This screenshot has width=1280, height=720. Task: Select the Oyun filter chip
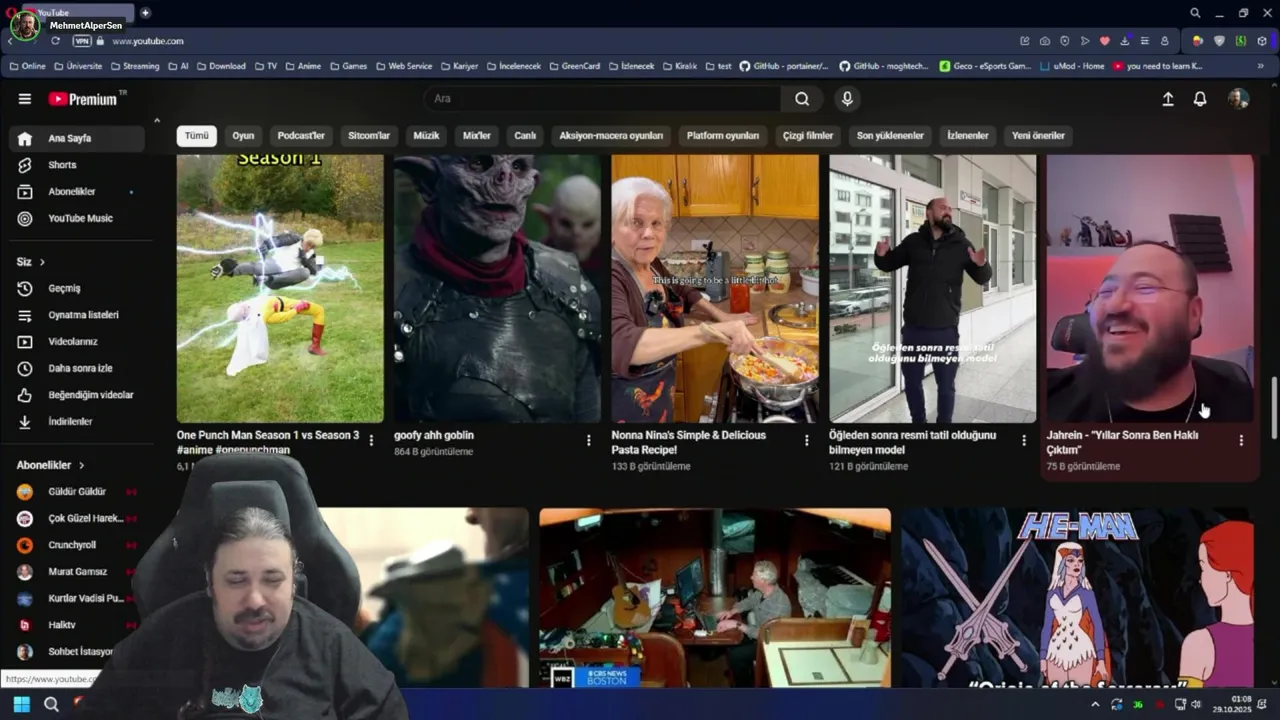pos(243,136)
